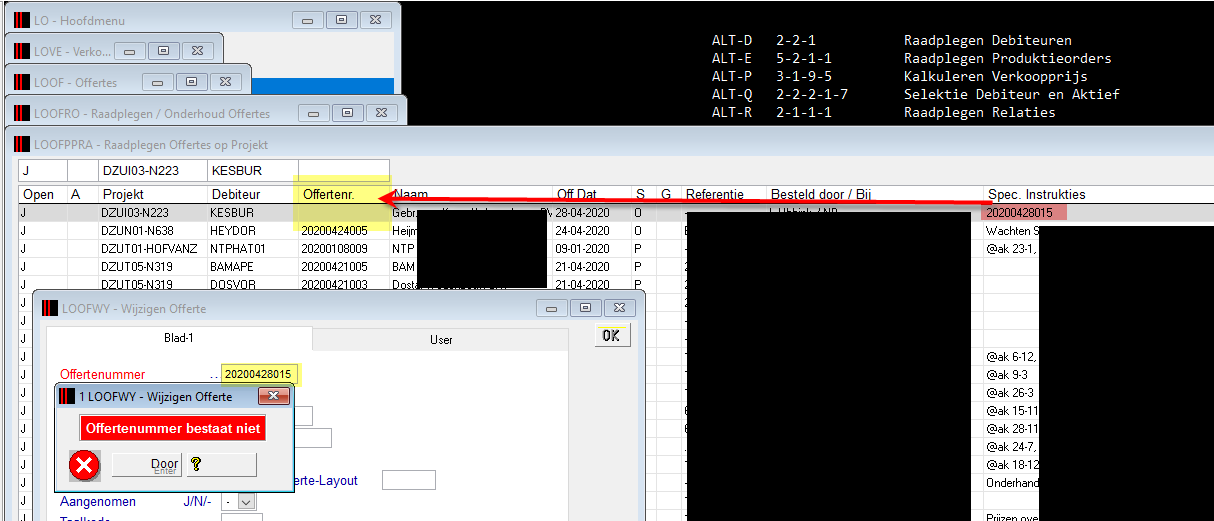Switch to the Blad-1 tab
The width and height of the screenshot is (1214, 521).
click(178, 339)
